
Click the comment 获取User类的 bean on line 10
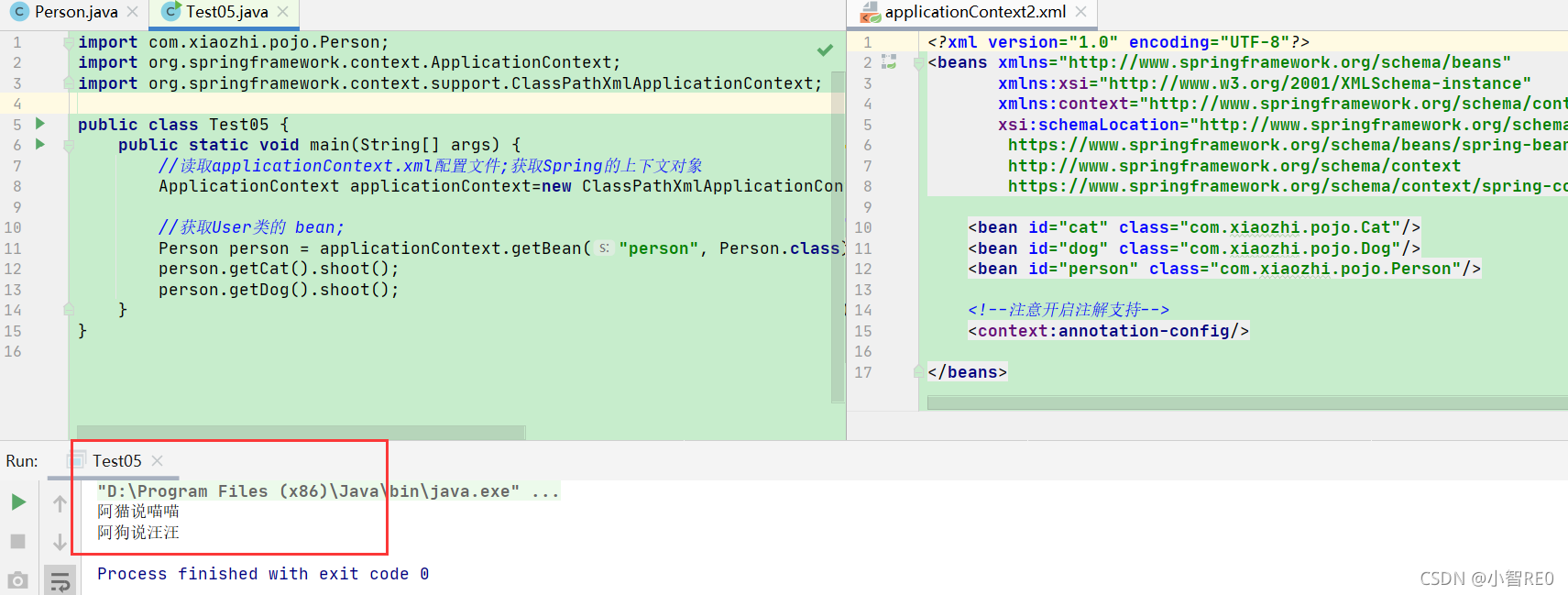(251, 227)
